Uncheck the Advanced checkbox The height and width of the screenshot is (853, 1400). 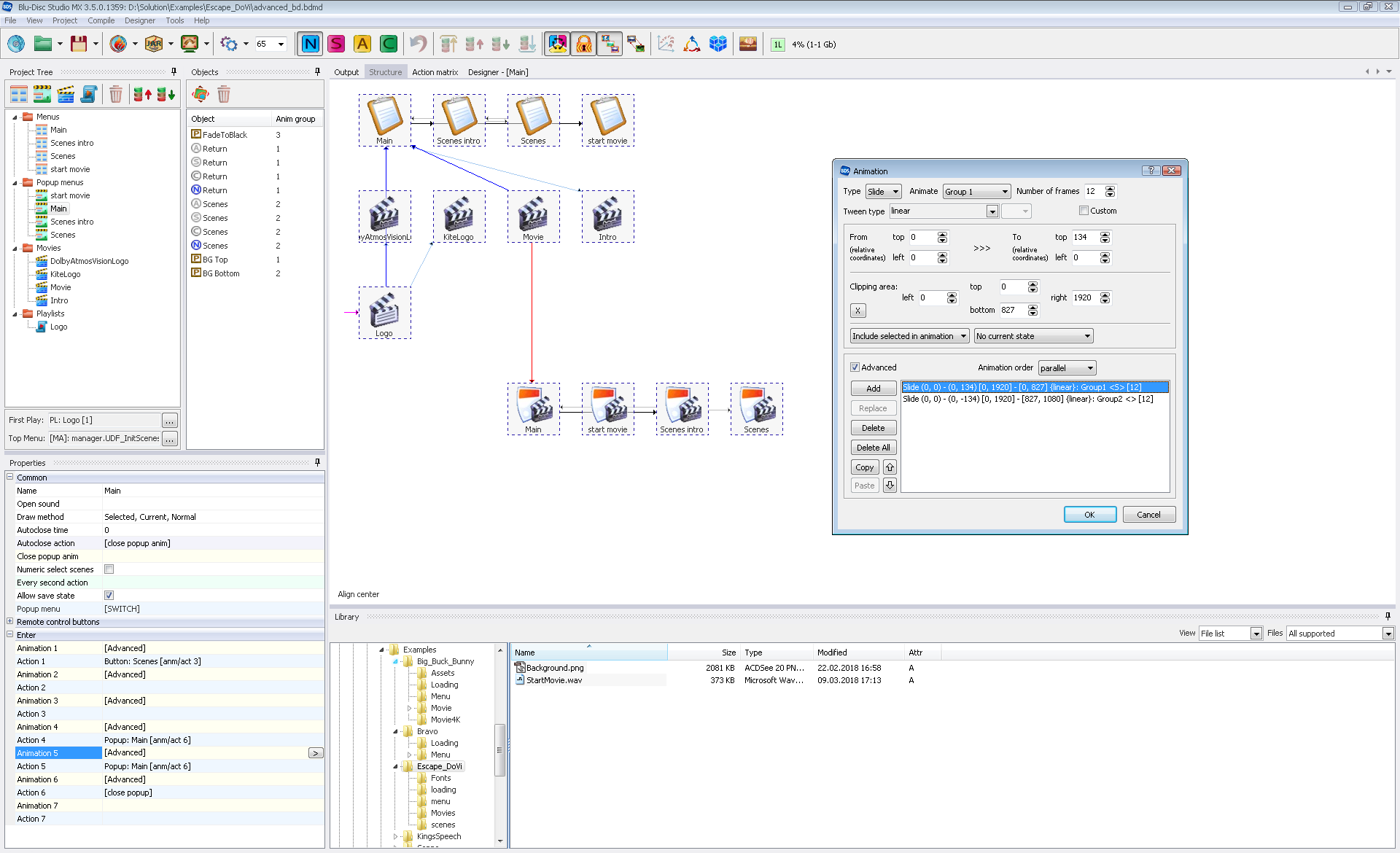tap(855, 367)
